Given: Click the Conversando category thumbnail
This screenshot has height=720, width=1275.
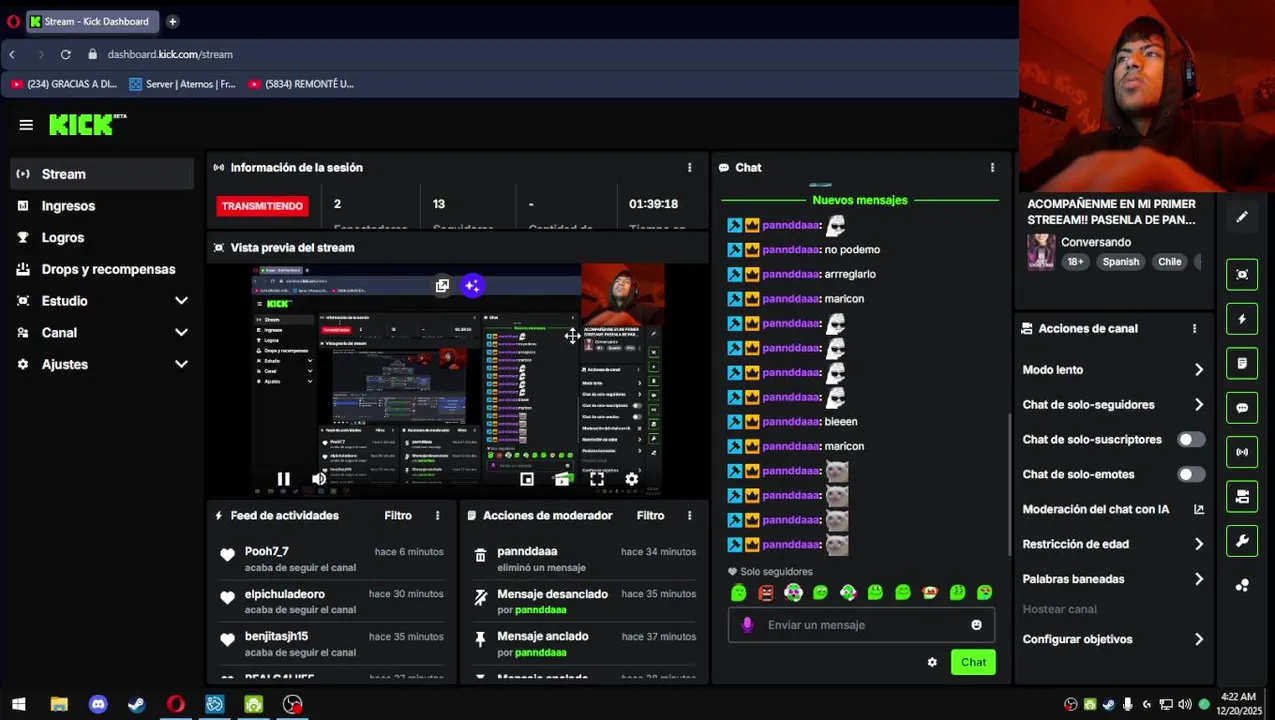Looking at the screenshot, I should [x=1041, y=253].
